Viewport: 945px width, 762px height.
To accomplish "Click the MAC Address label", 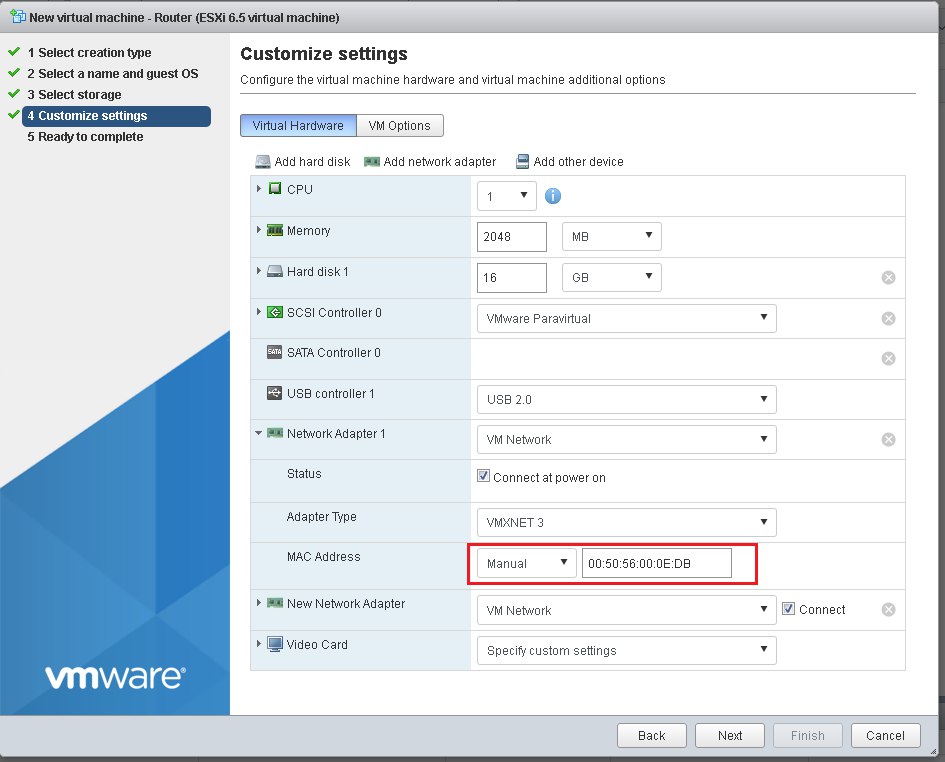I will coord(324,556).
